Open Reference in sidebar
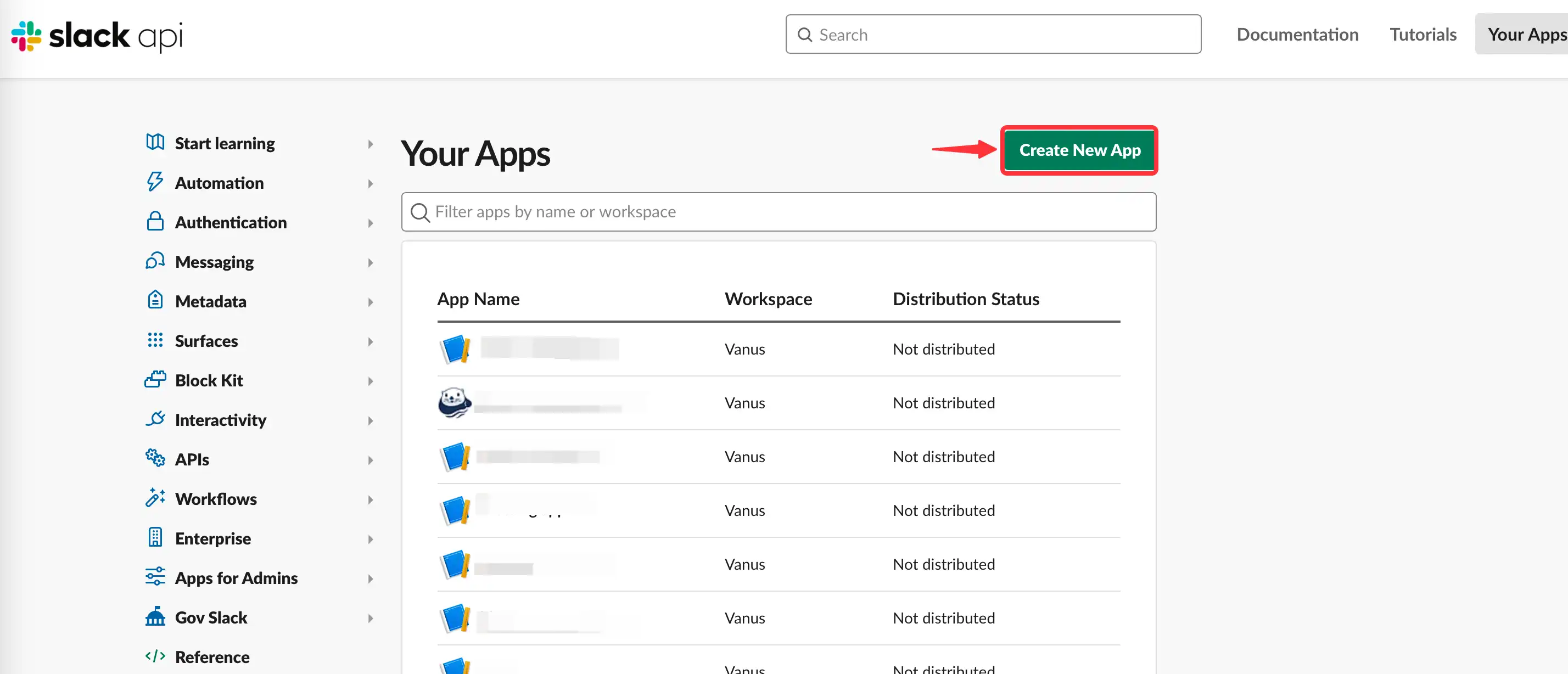Image resolution: width=1568 pixels, height=674 pixels. [212, 657]
